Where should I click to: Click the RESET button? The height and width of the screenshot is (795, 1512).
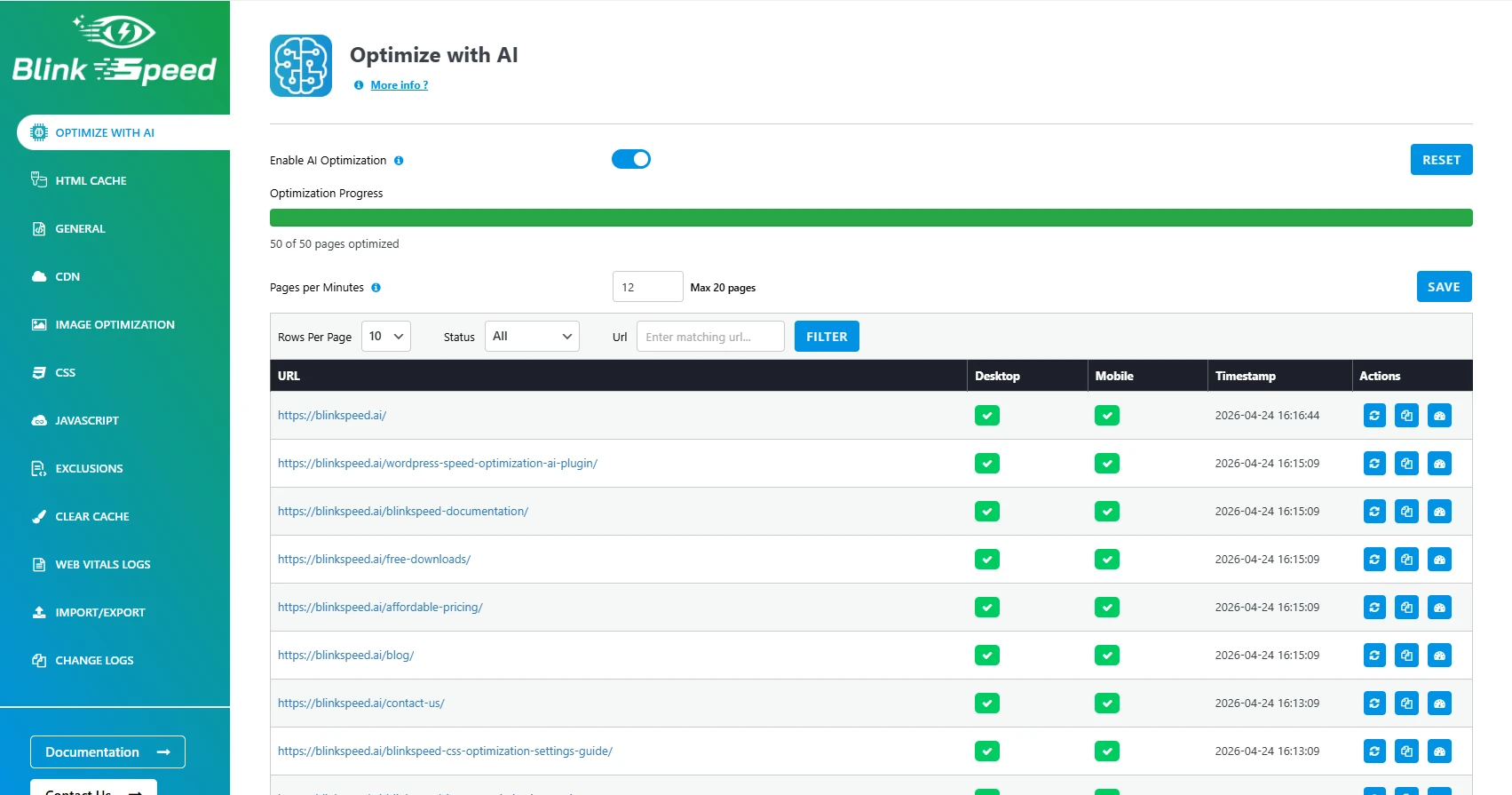[1441, 160]
